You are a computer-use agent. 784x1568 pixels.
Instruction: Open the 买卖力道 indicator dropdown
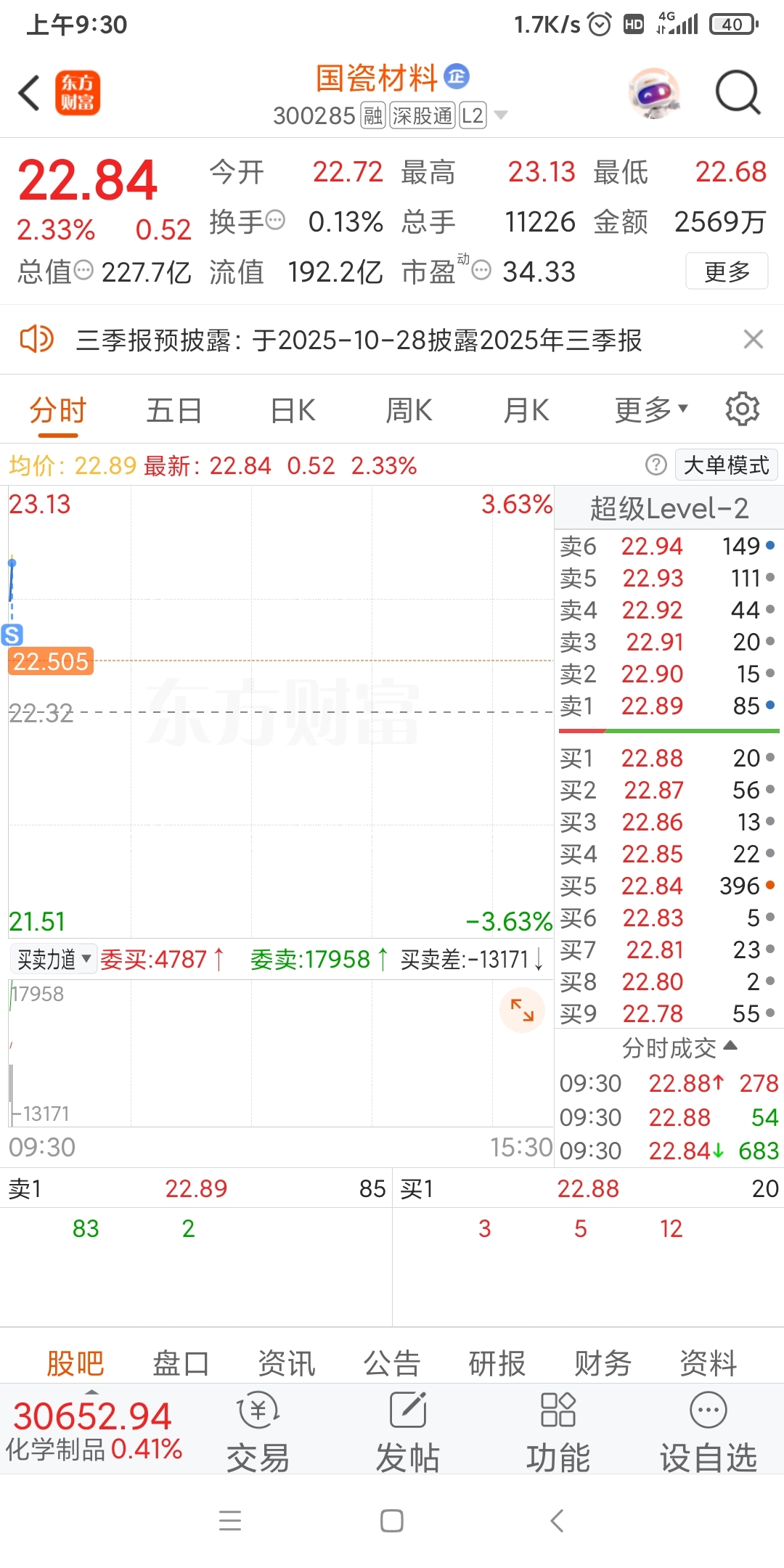[x=54, y=960]
